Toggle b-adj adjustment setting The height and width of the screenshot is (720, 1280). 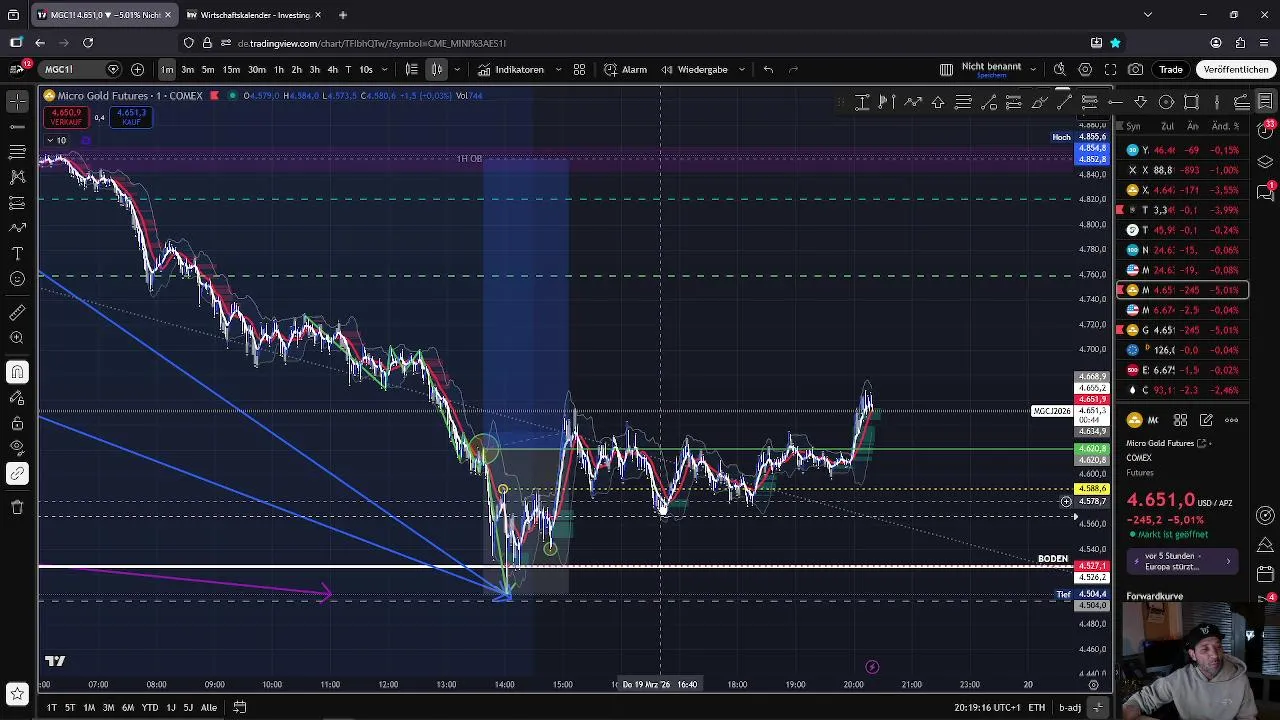click(x=1070, y=708)
